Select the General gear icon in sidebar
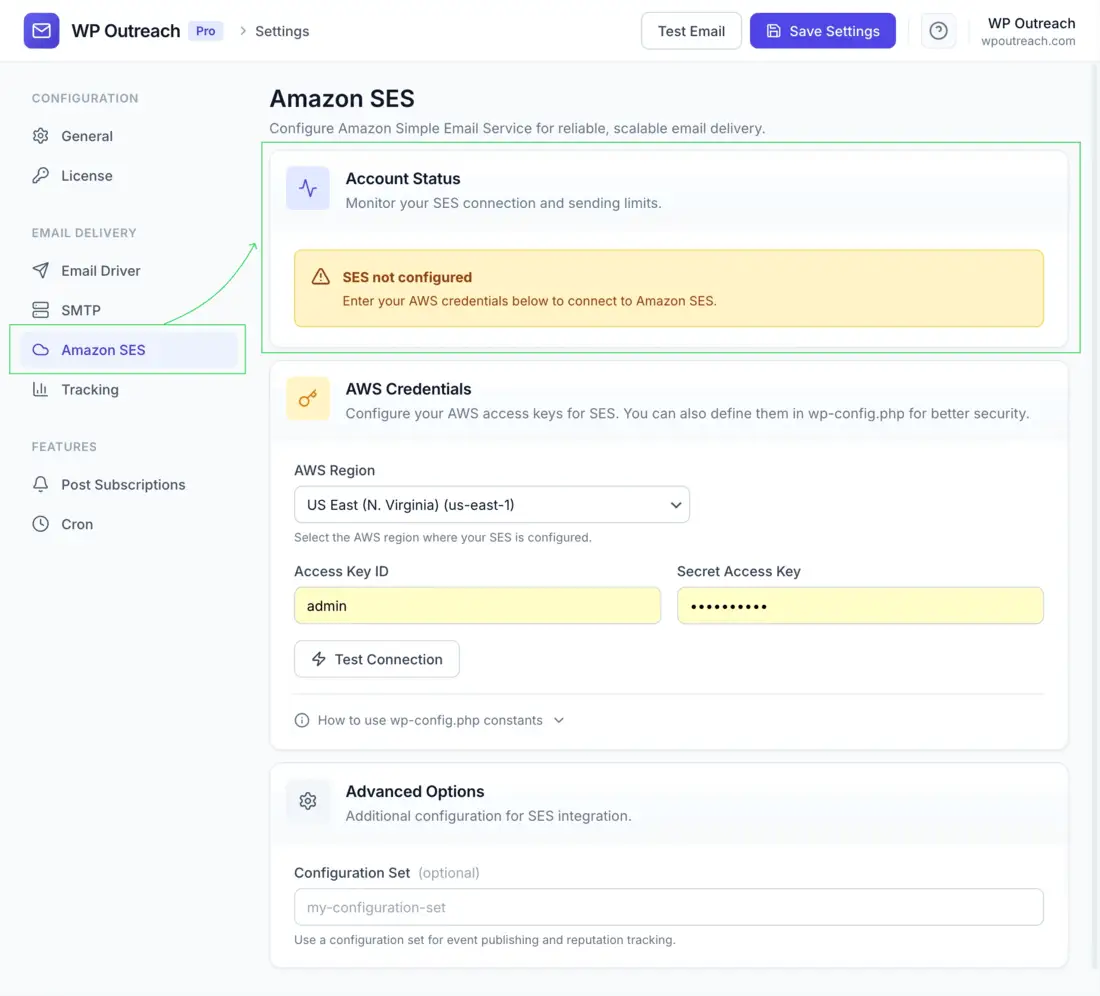 coord(42,136)
